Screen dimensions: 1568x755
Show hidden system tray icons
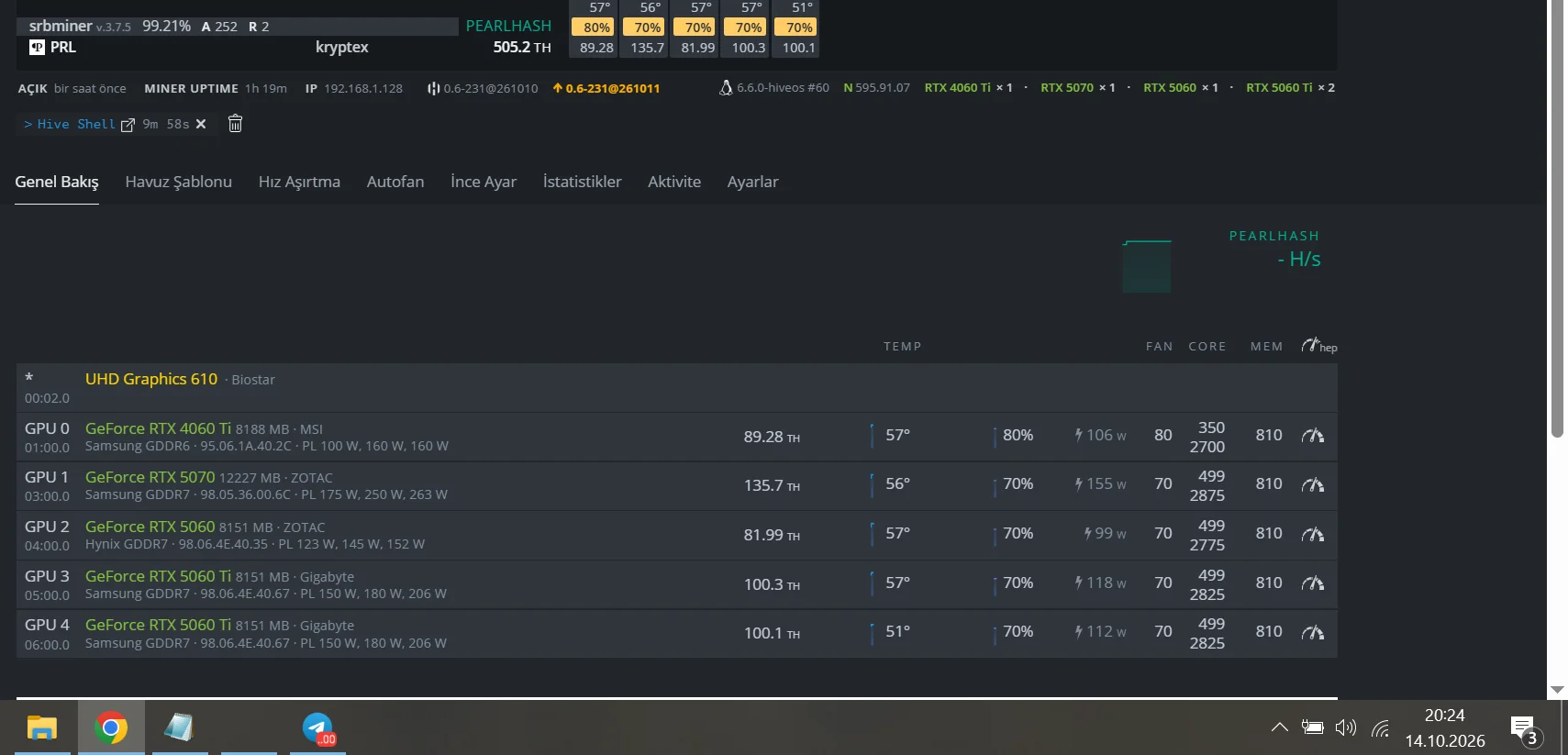(x=1279, y=727)
